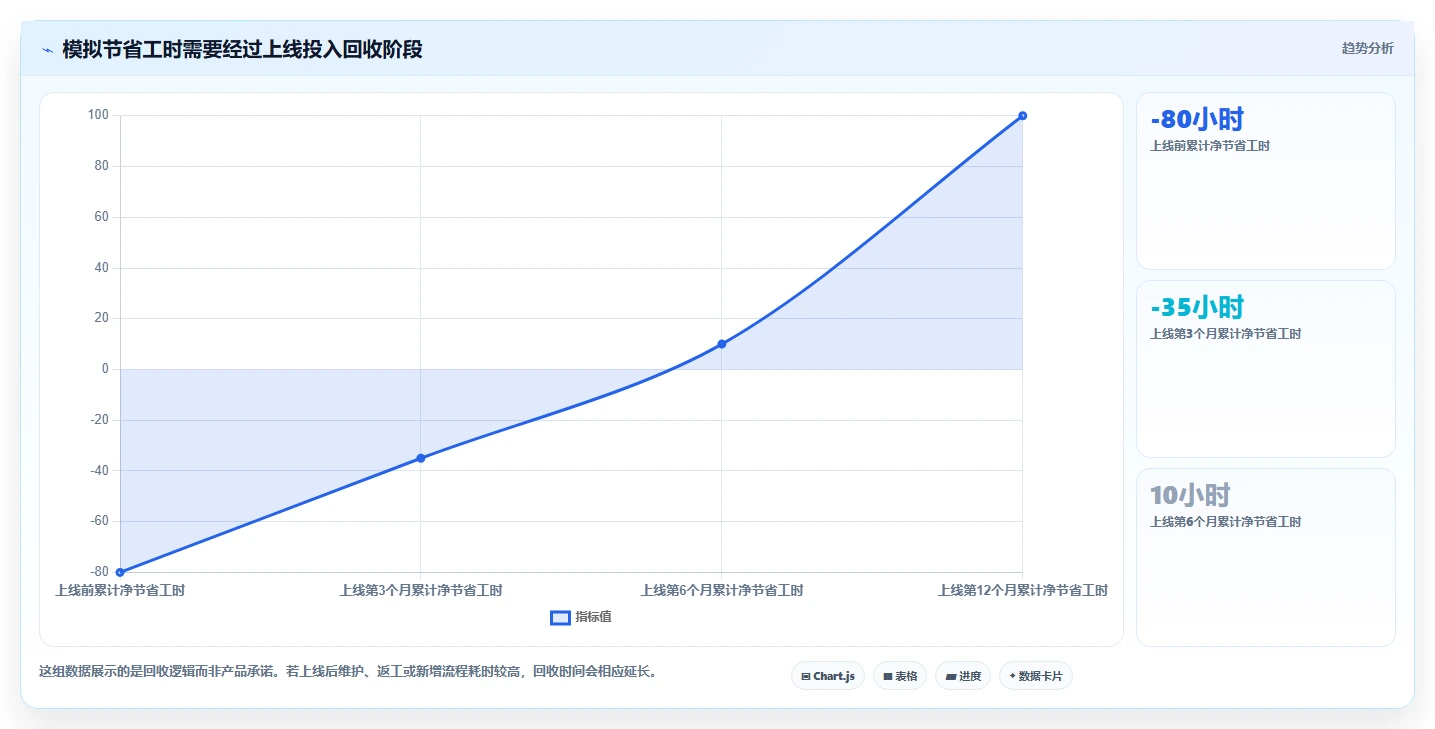Select the Chart.js chip

pyautogui.click(x=827, y=676)
